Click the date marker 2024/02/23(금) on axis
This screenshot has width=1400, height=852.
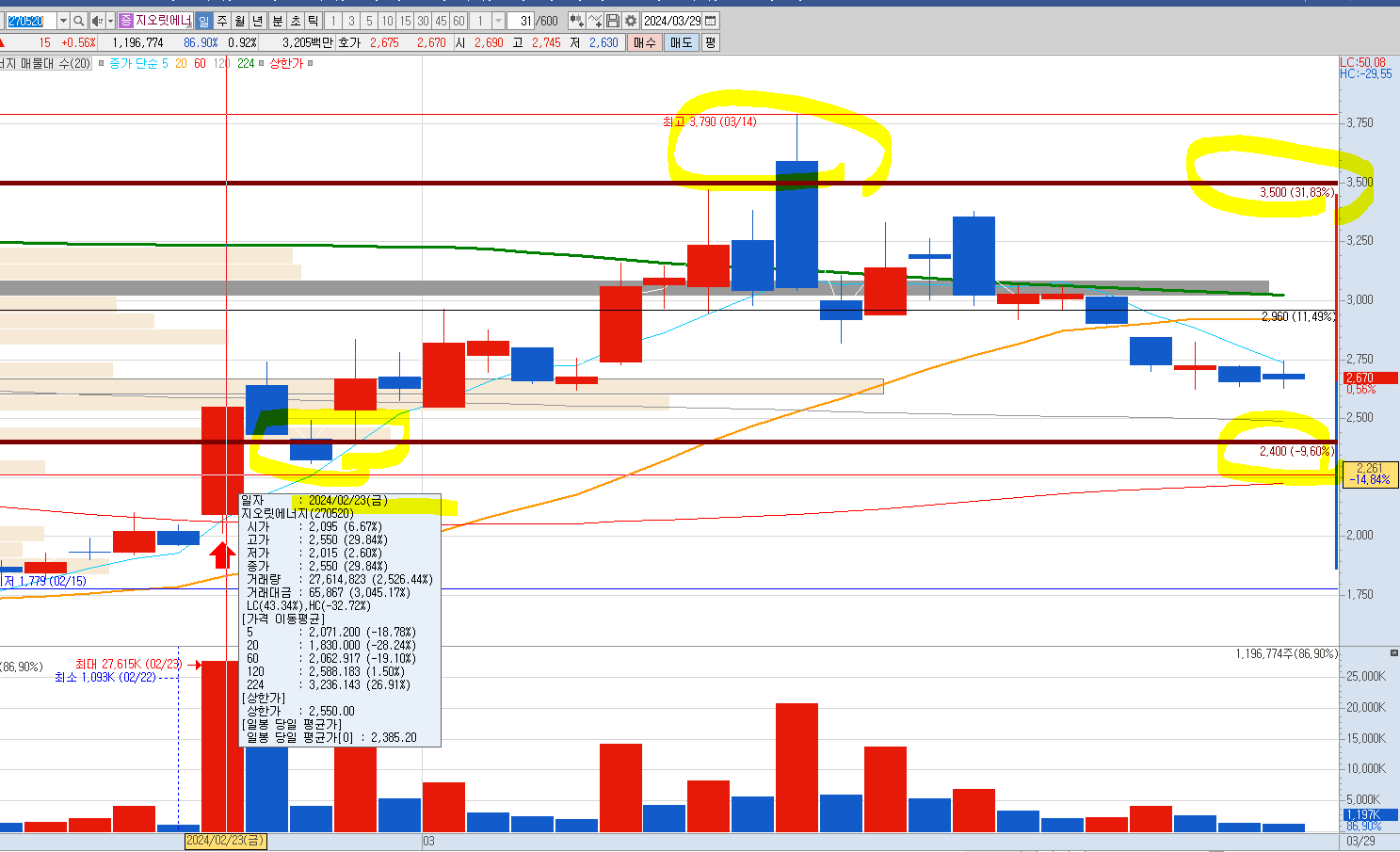click(226, 840)
